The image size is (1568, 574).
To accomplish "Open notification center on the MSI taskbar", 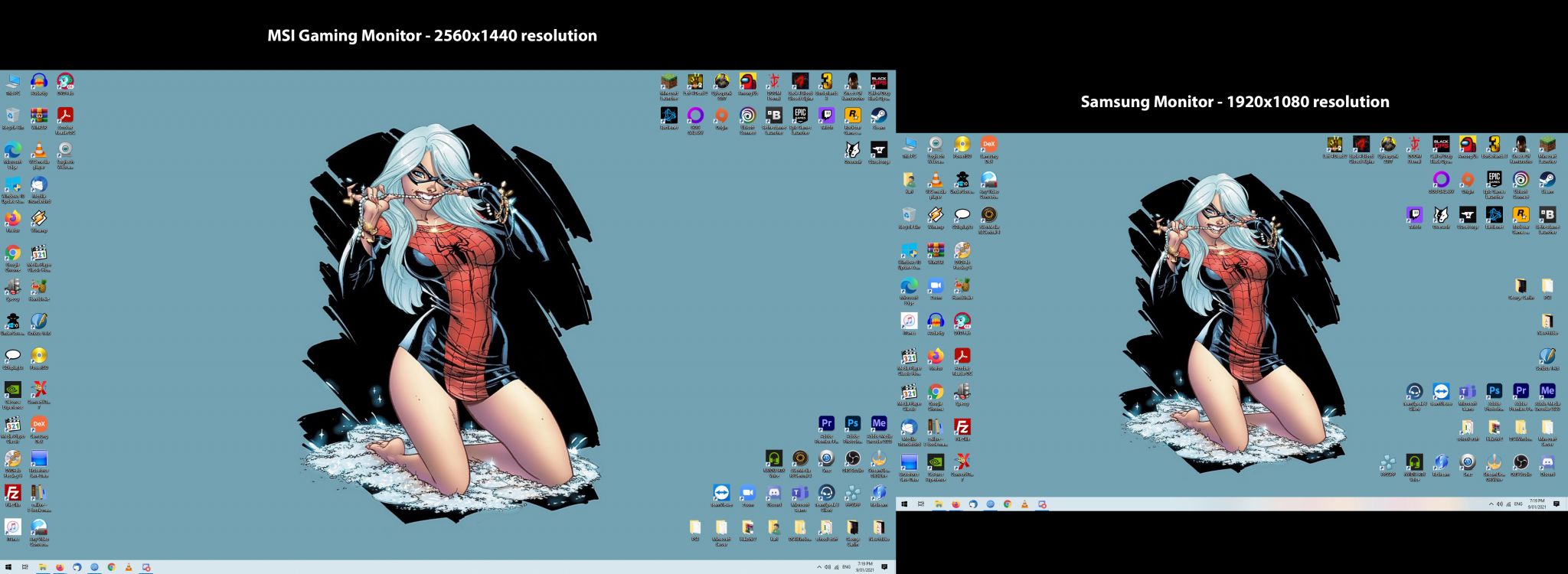I will tap(885, 567).
